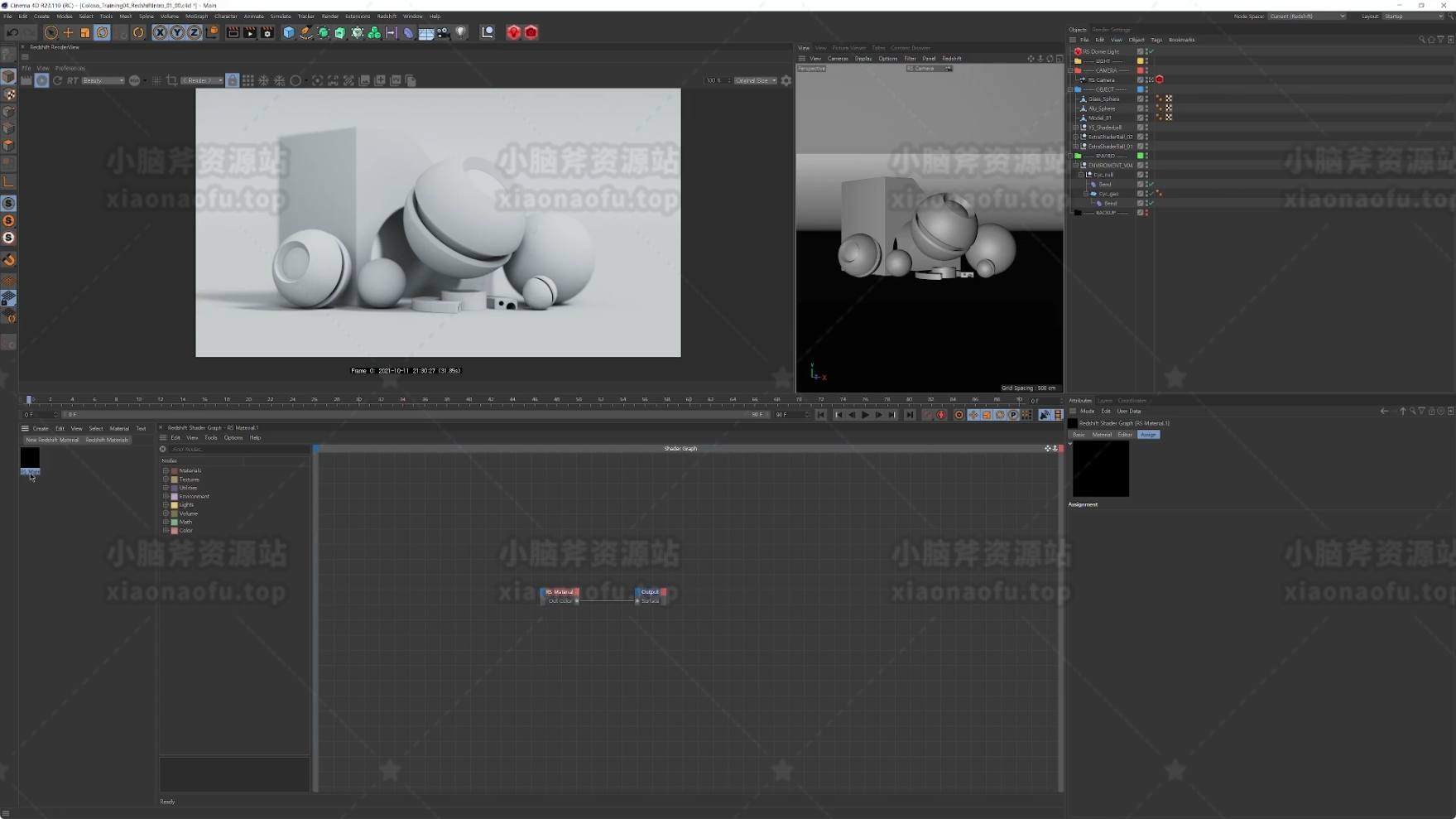Click the Undo arrow in main toolbar
Image resolution: width=1456 pixels, height=819 pixels.
tap(12, 33)
